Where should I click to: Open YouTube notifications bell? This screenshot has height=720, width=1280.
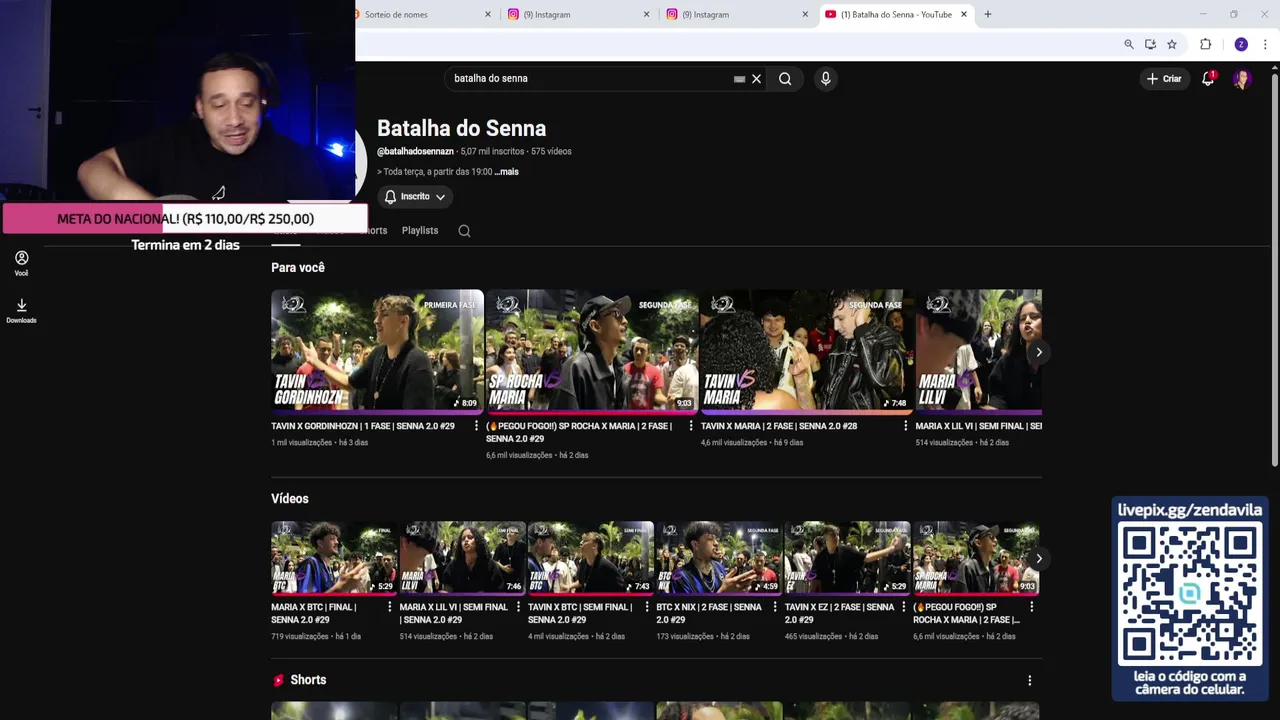point(1208,78)
